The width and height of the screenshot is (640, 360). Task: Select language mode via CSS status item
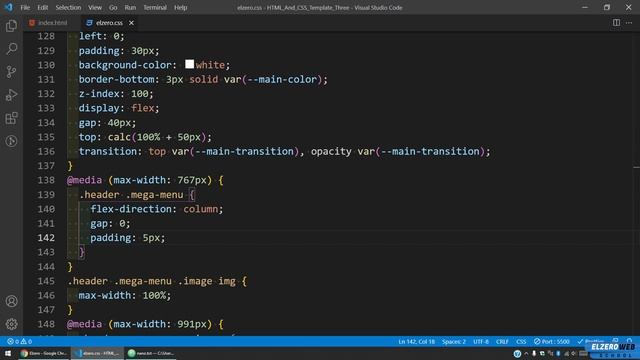point(521,341)
